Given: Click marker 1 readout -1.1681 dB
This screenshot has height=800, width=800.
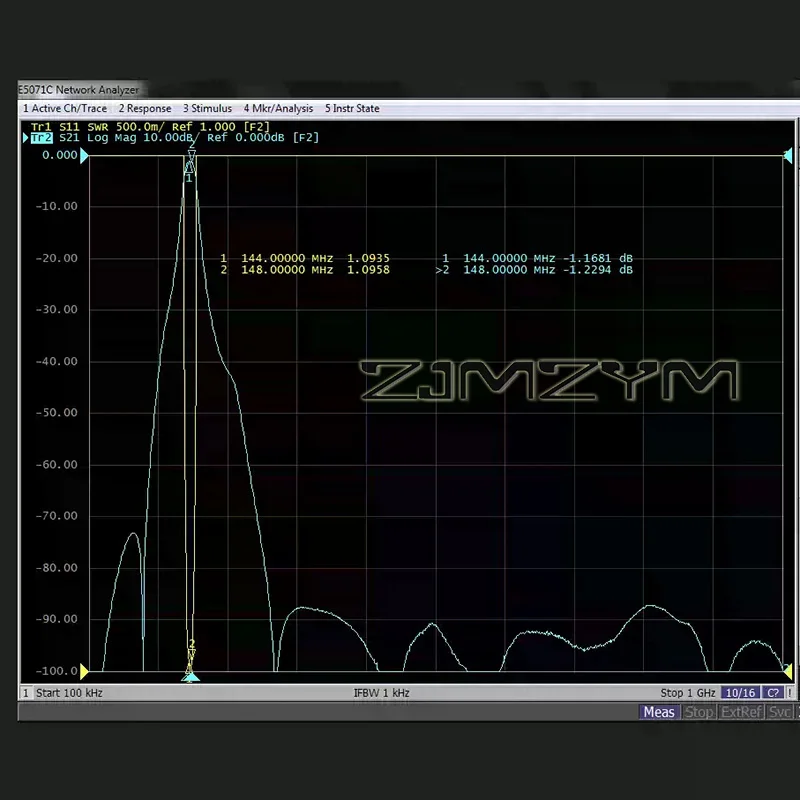Looking at the screenshot, I should point(597,258).
